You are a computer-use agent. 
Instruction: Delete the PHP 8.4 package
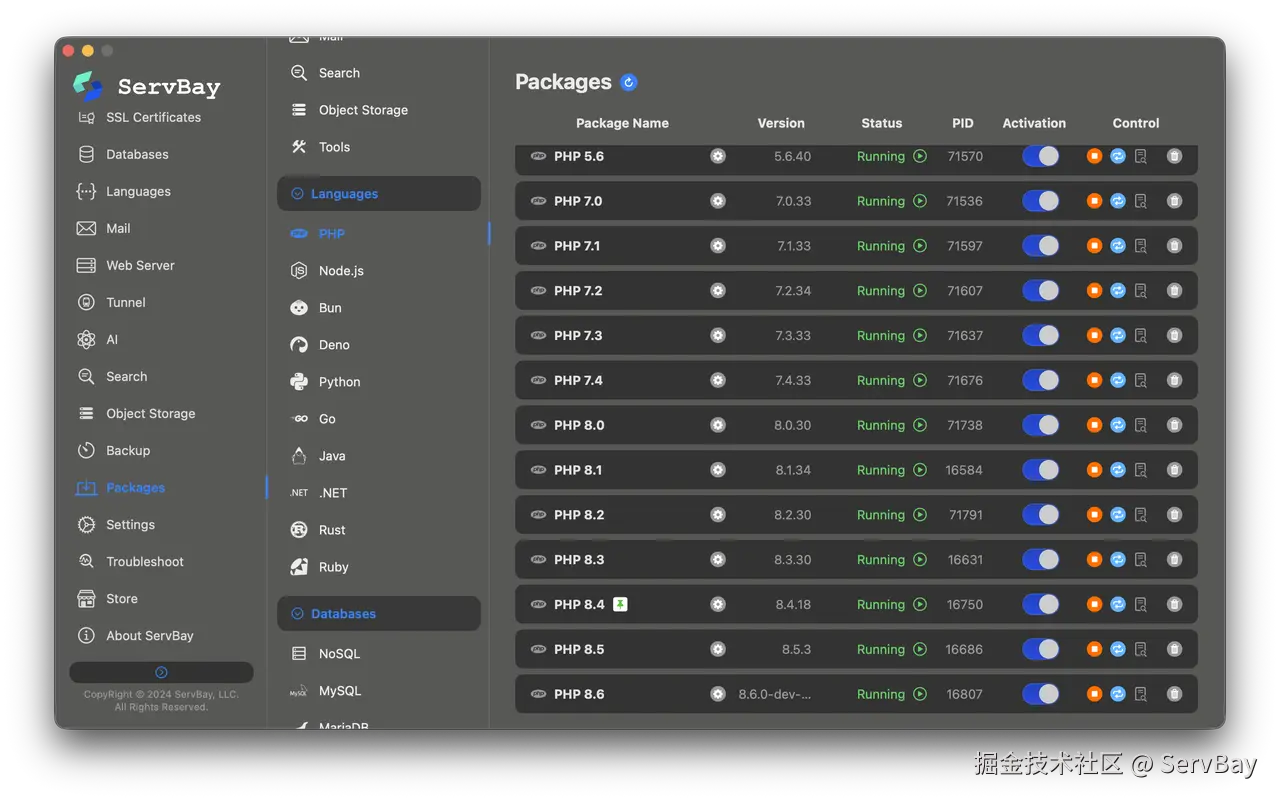(x=1174, y=604)
